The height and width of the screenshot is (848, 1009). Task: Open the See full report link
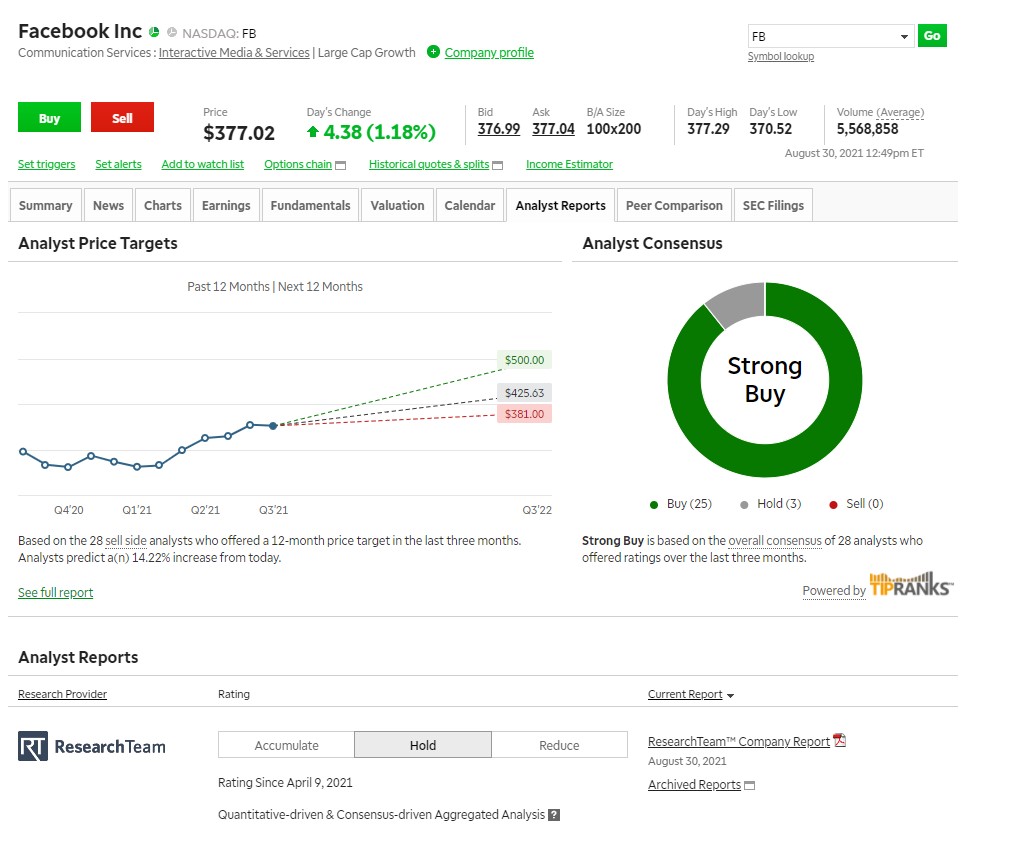point(55,593)
